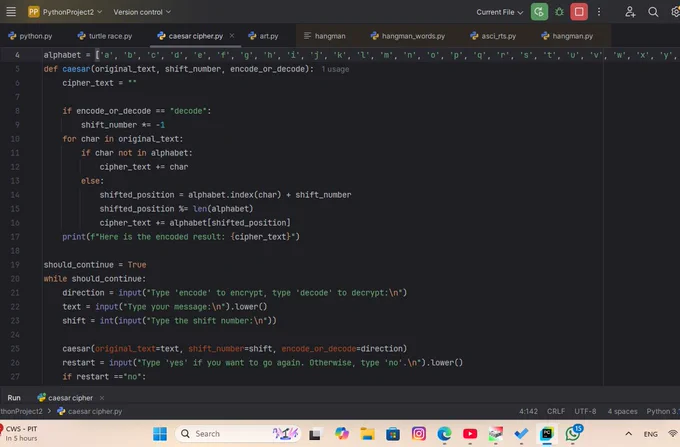
Task: Open the Windows Start menu
Action: click(x=160, y=433)
